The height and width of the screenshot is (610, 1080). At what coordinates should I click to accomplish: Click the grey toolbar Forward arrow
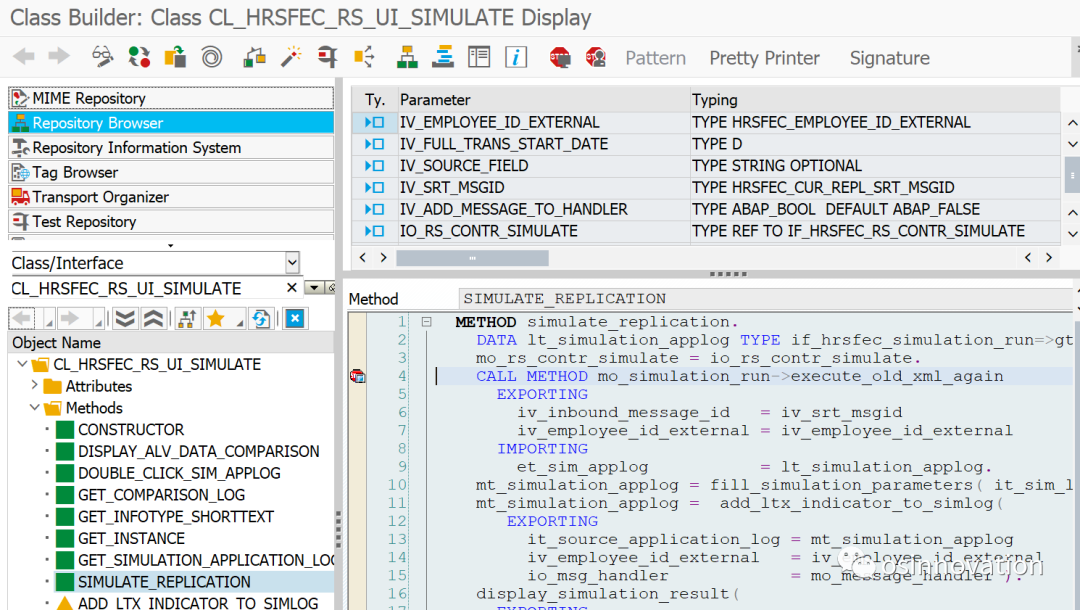(59, 56)
